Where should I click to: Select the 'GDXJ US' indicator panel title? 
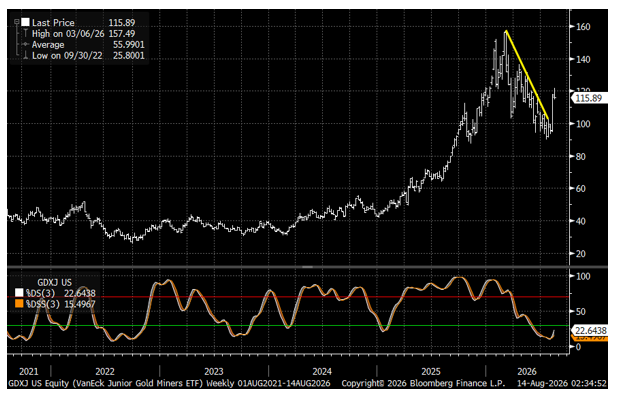54,283
